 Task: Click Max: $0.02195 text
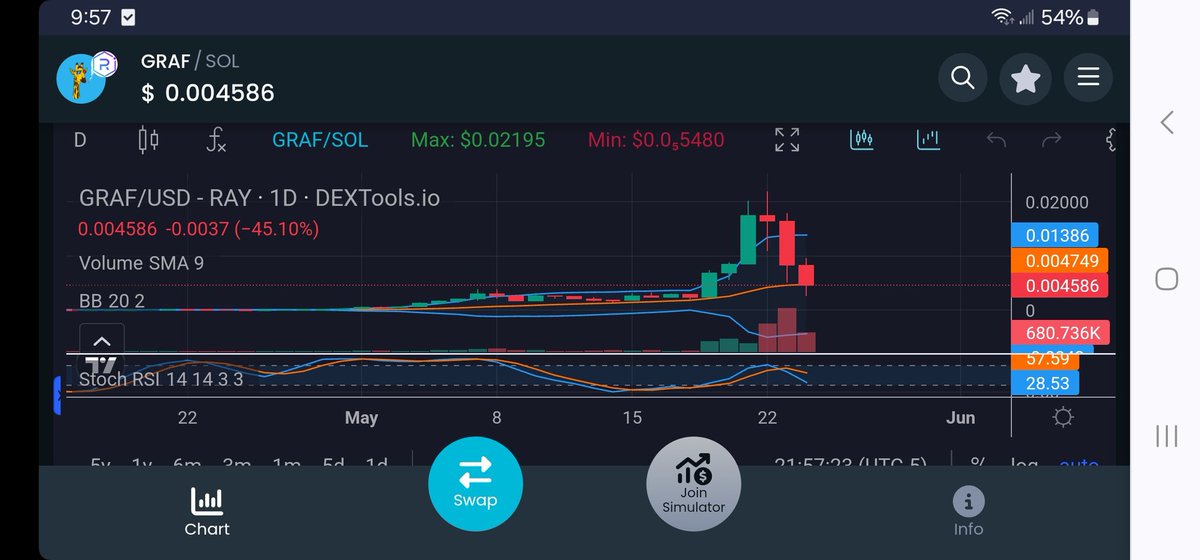pos(478,140)
